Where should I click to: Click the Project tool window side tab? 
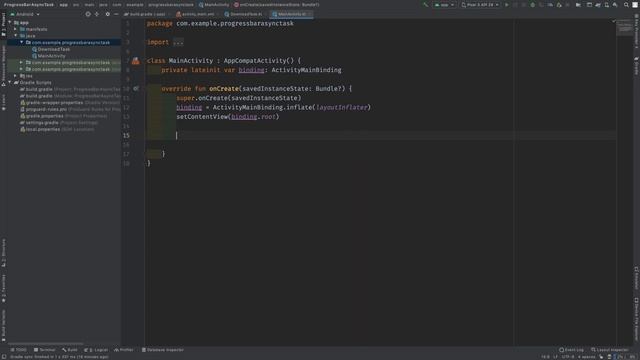(x=4, y=24)
